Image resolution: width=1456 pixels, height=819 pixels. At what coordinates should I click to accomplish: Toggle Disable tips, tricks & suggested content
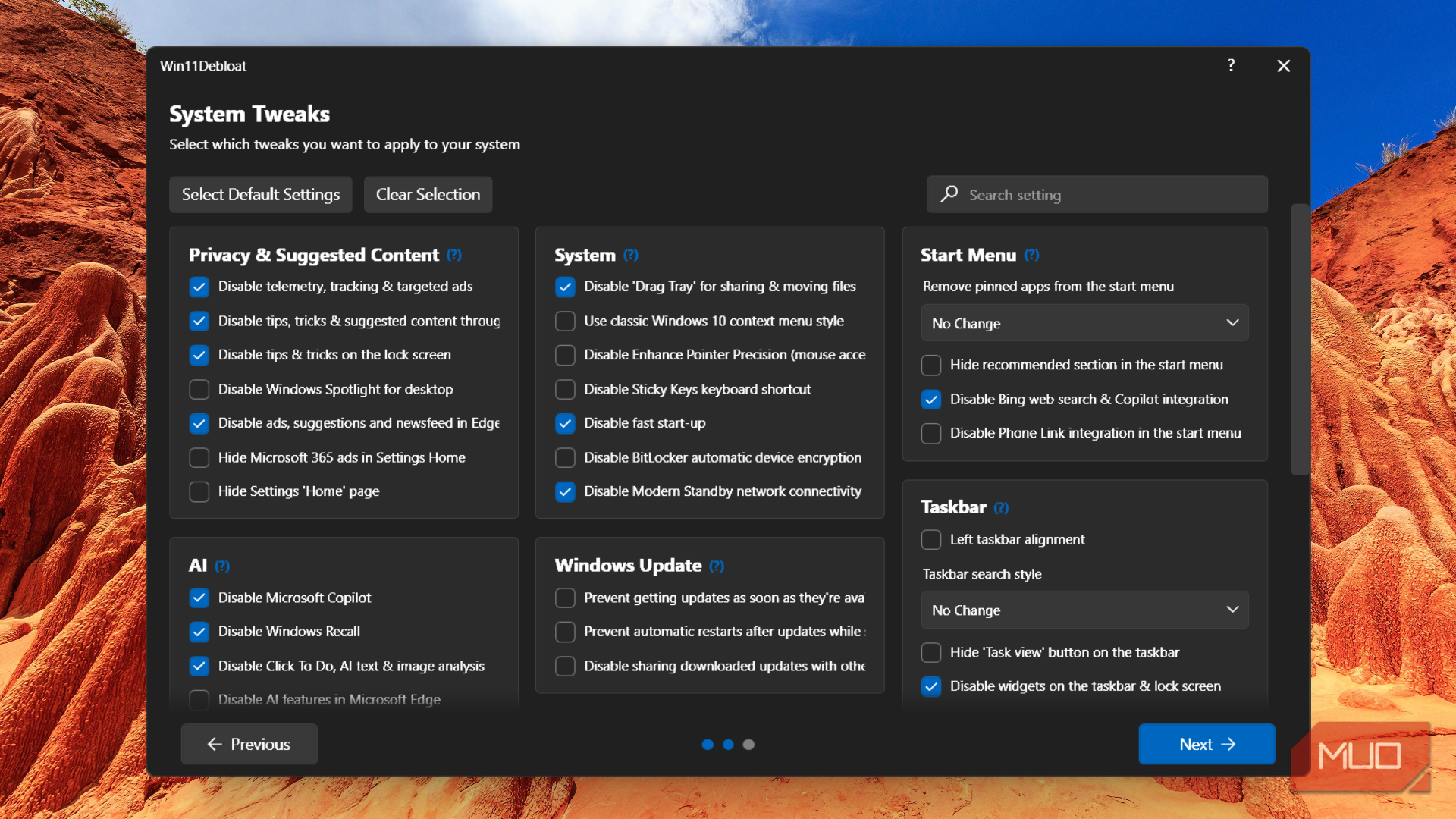click(199, 321)
